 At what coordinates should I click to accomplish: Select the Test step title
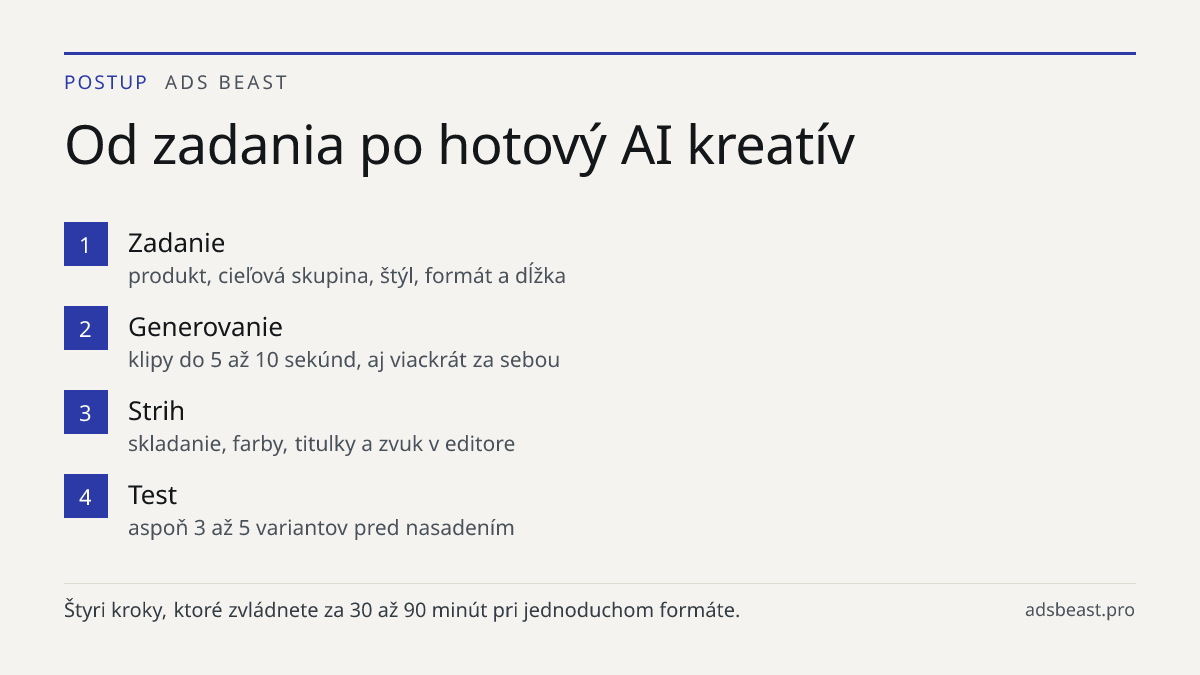[x=152, y=495]
